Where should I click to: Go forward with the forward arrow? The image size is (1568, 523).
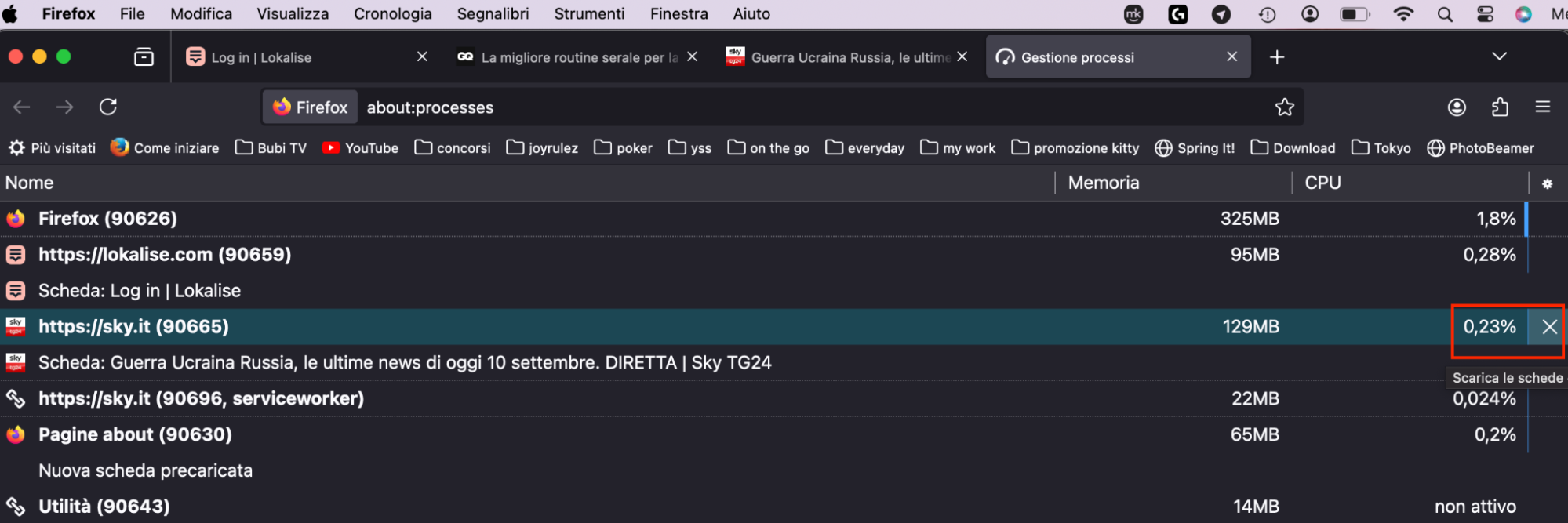(65, 107)
